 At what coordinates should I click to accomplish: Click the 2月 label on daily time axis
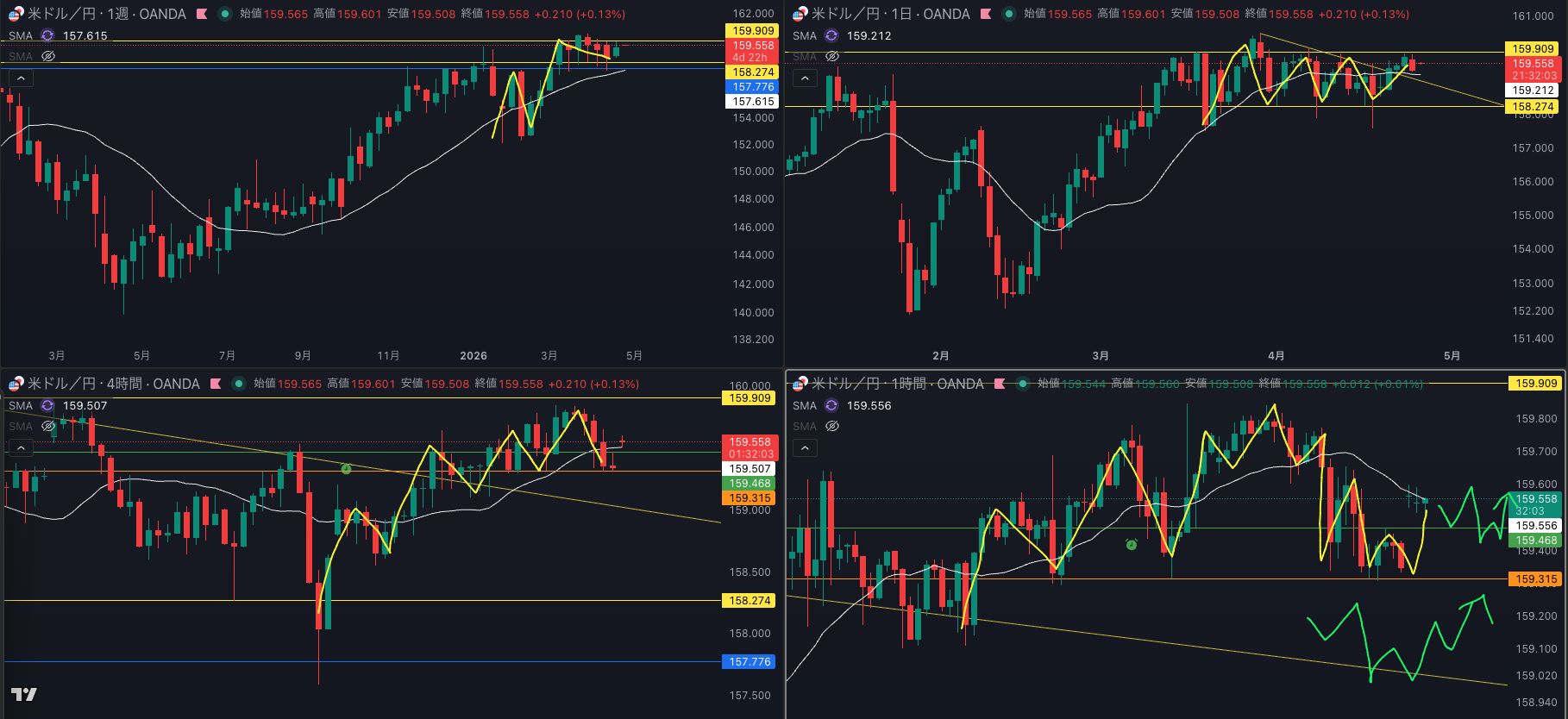point(941,355)
